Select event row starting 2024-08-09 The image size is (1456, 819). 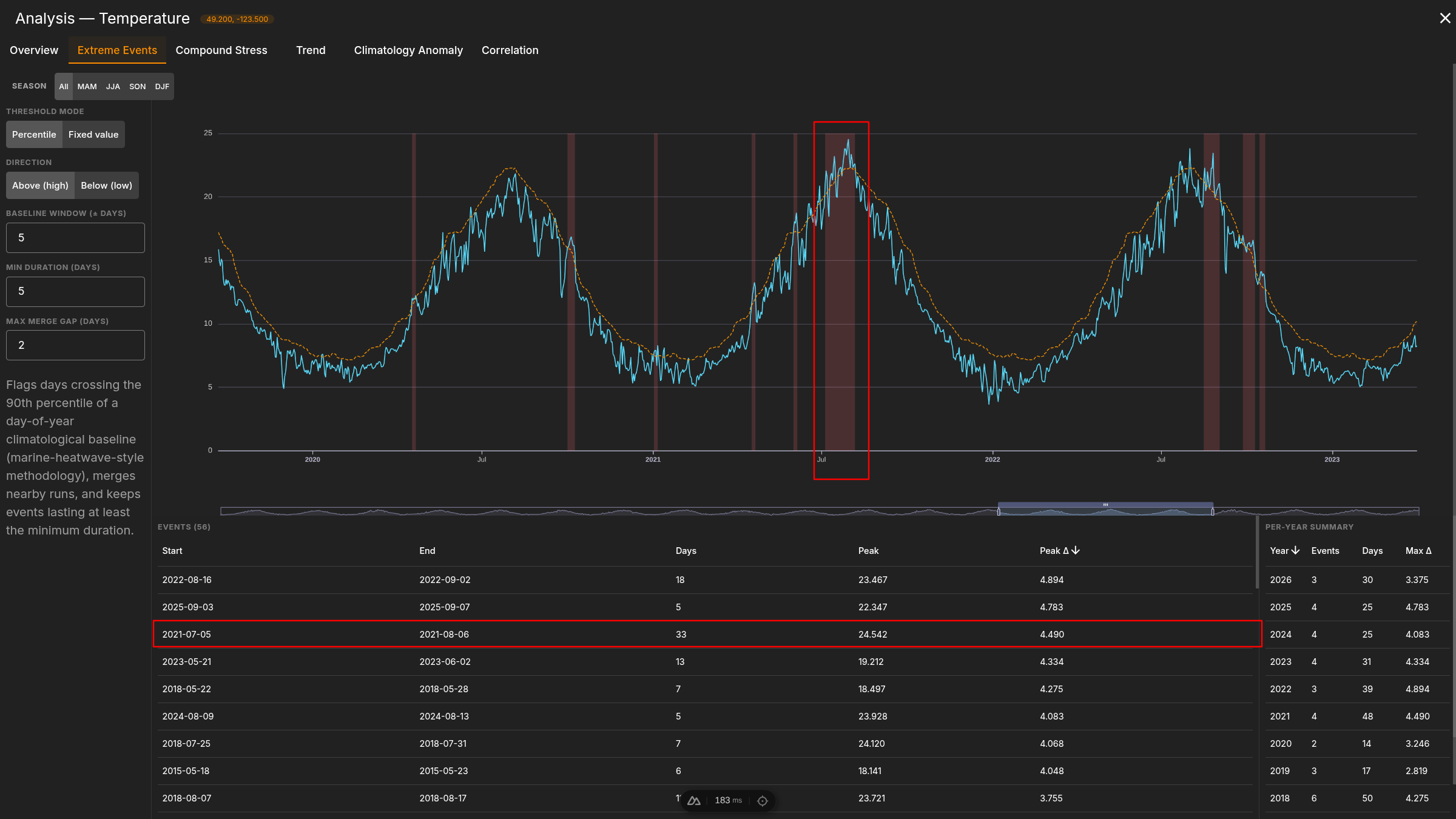[705, 716]
